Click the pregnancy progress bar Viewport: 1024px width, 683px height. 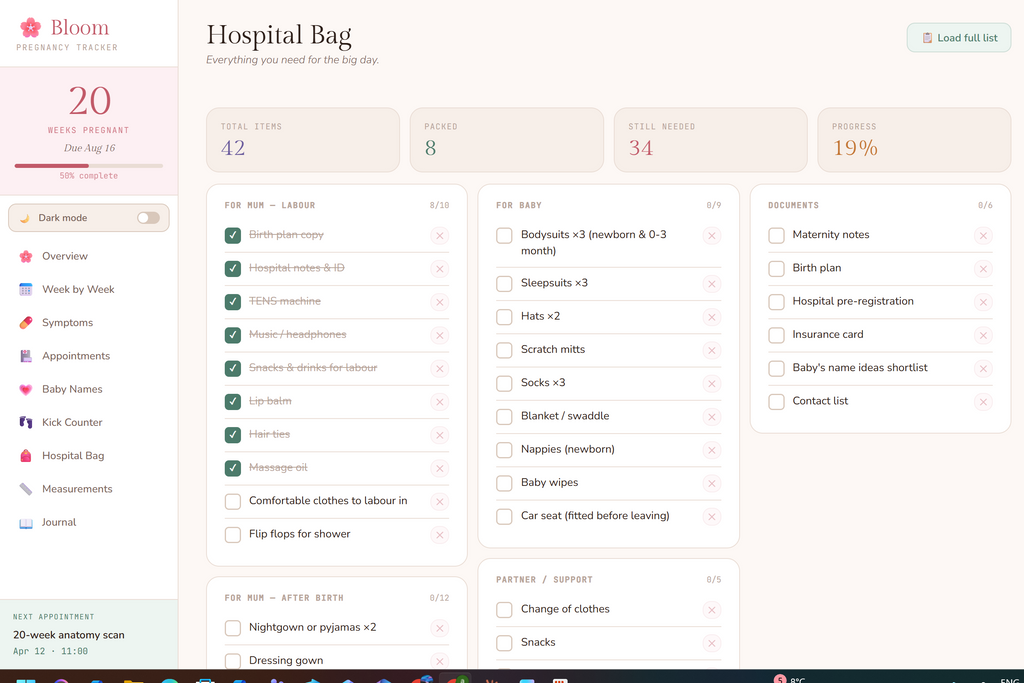point(89,166)
